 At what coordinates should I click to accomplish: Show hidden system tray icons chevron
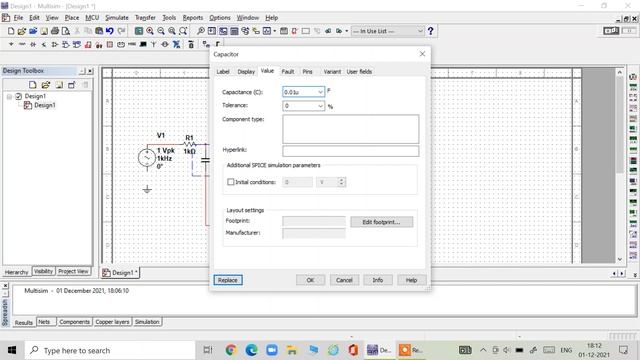[483, 350]
